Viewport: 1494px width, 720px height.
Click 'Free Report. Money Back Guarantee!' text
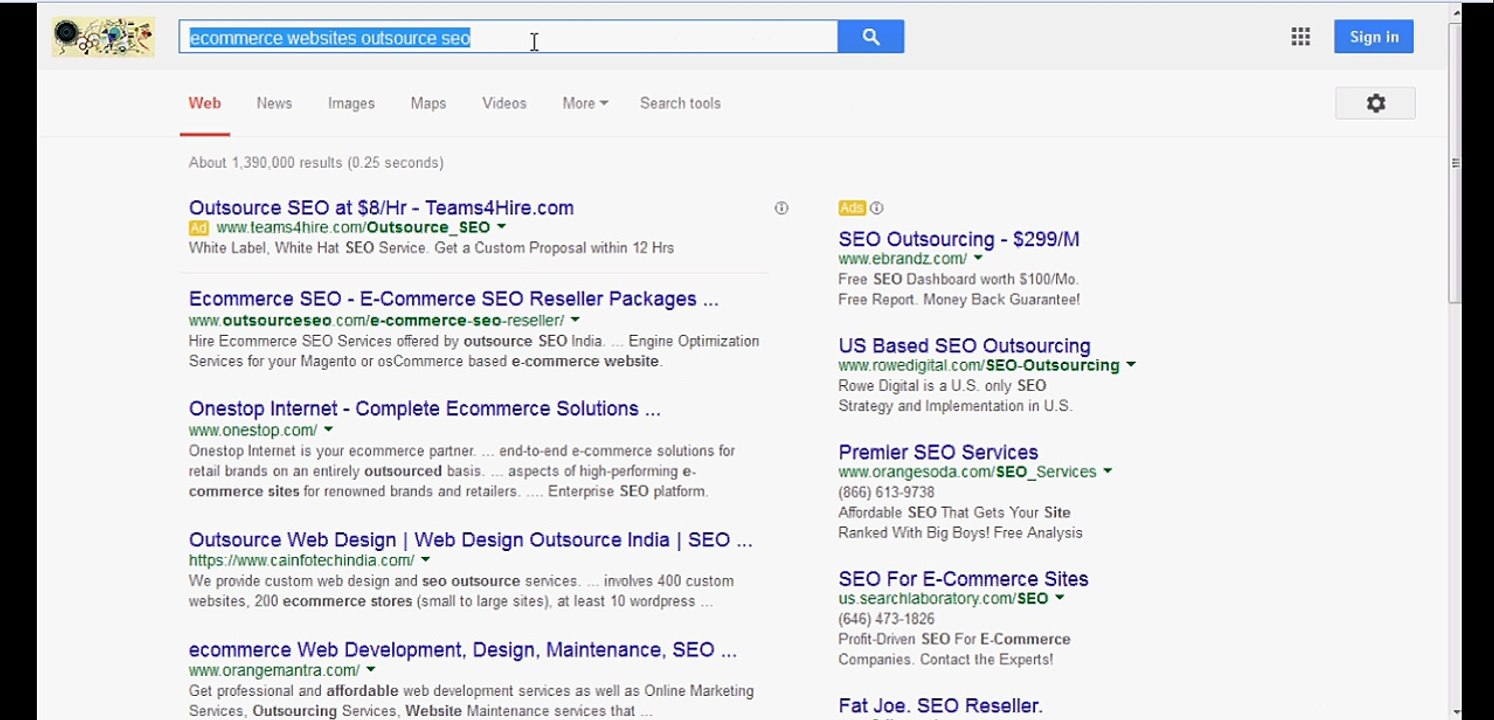(959, 299)
